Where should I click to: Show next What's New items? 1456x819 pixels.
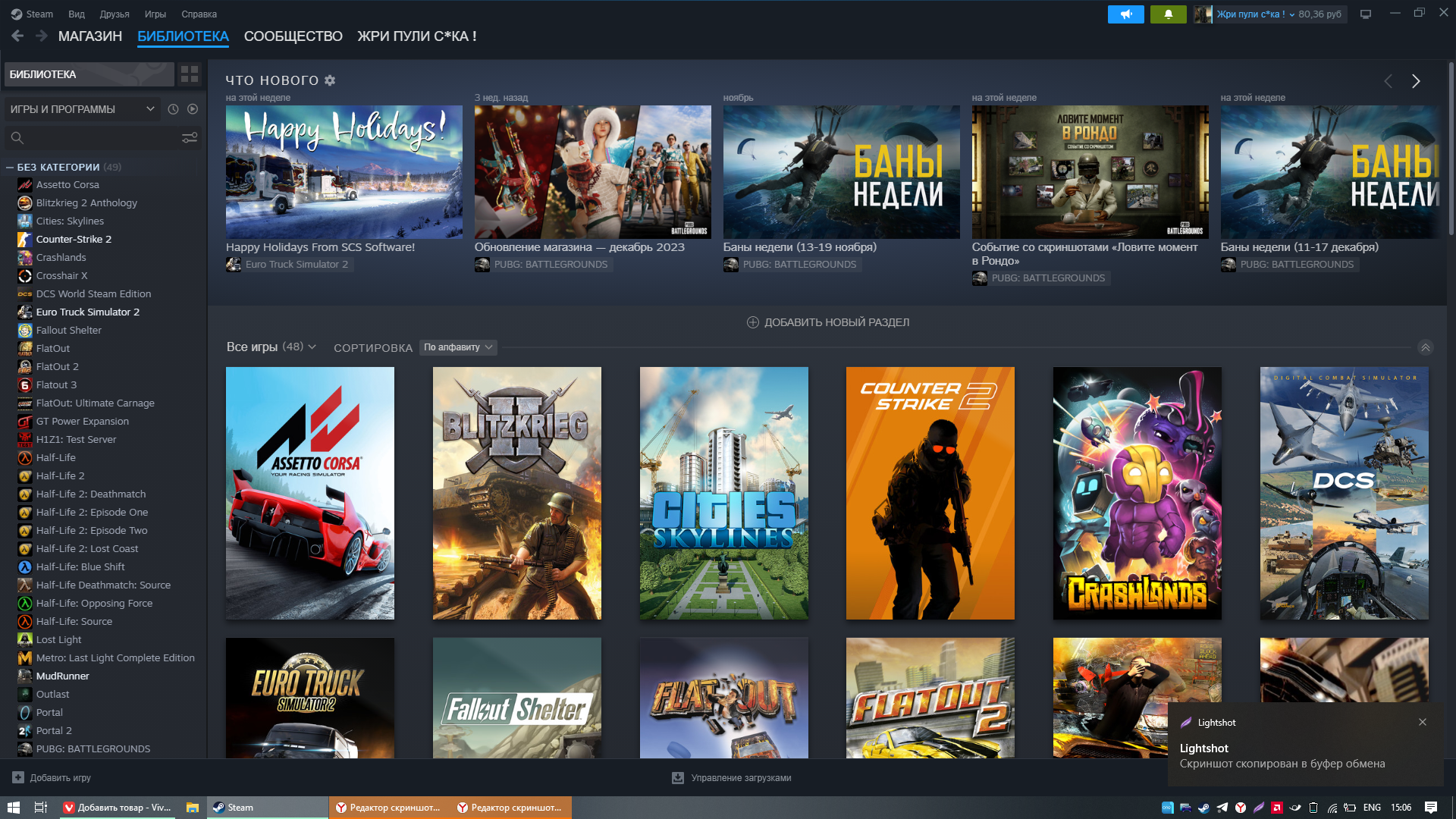pos(1416,81)
